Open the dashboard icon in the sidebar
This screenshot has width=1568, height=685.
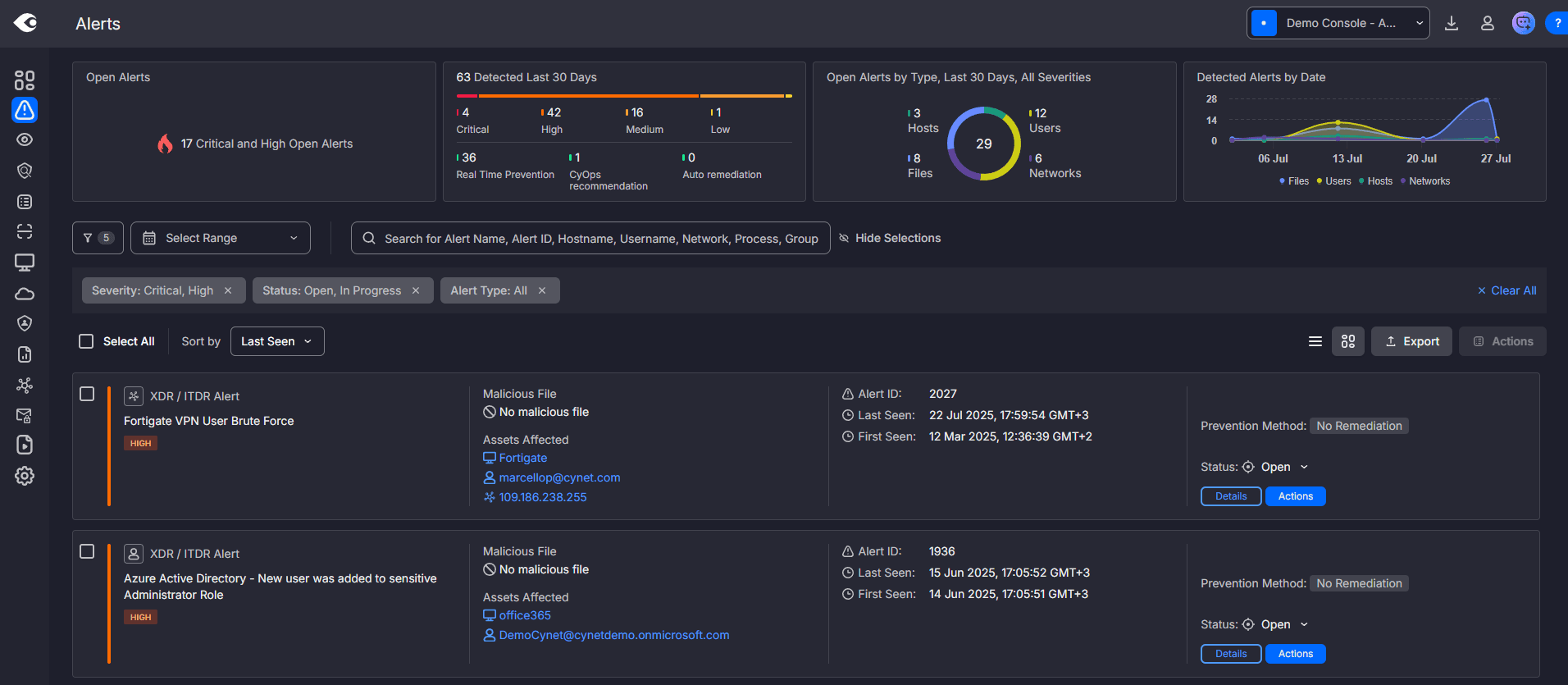[x=25, y=80]
